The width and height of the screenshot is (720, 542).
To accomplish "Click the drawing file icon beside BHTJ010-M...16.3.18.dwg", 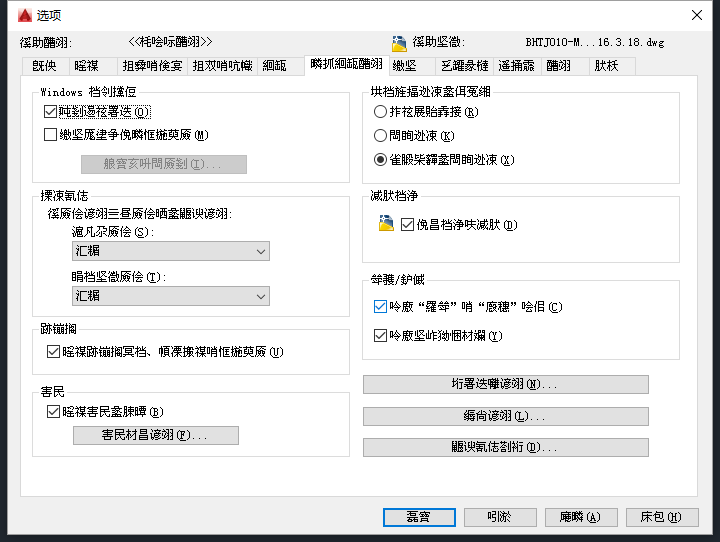I will (x=399, y=43).
